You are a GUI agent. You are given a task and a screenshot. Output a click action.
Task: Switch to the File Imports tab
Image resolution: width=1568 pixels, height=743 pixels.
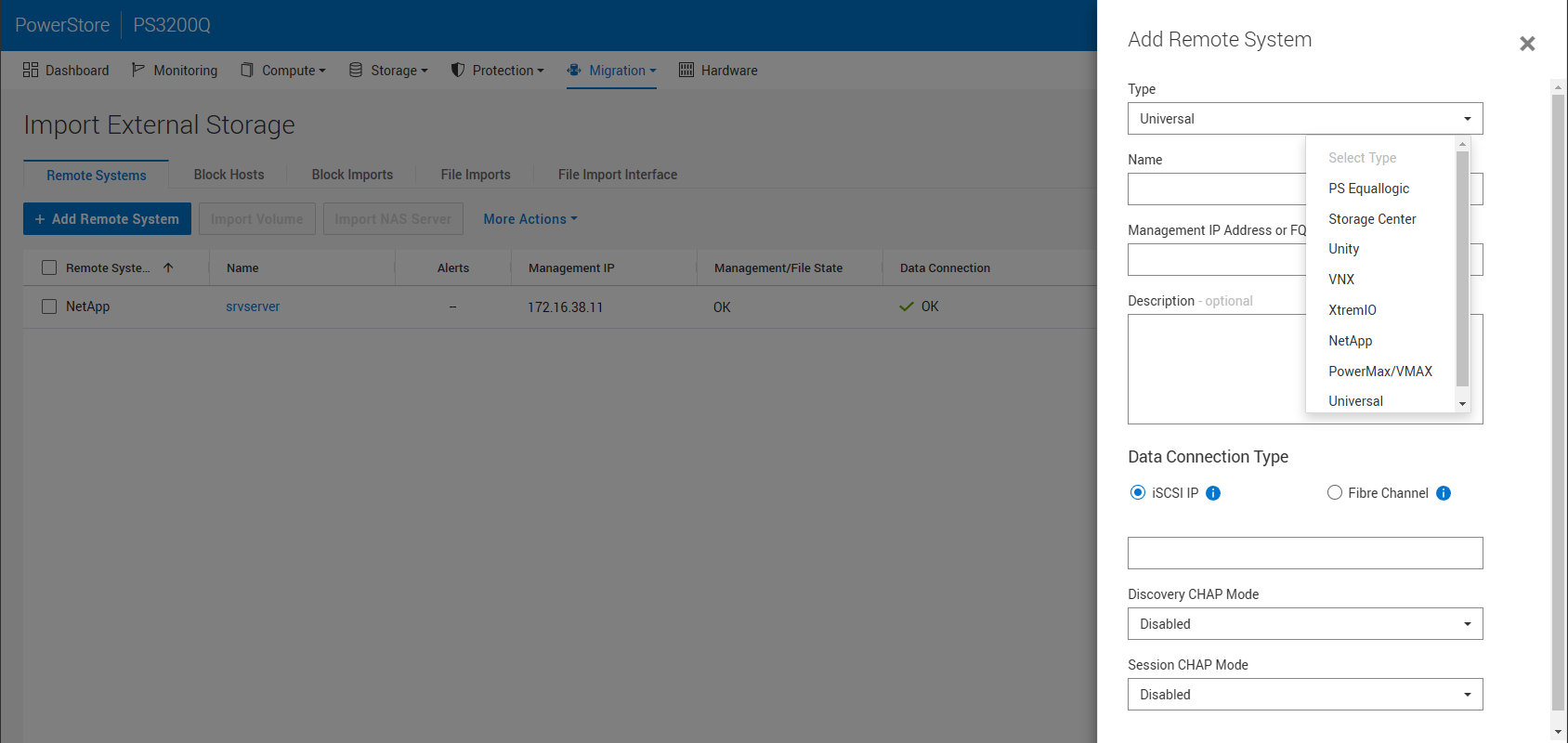click(476, 175)
